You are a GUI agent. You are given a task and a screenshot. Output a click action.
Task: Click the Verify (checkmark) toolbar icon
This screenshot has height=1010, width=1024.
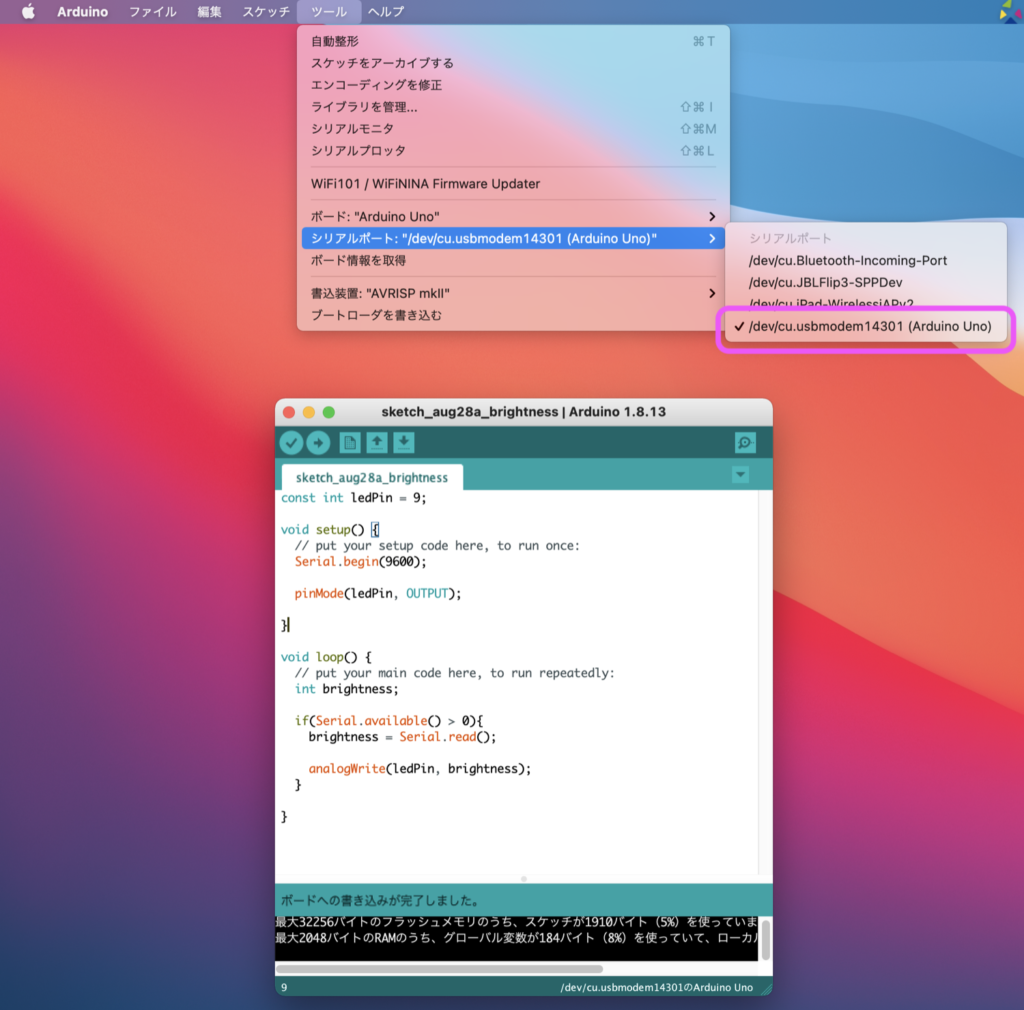292,442
